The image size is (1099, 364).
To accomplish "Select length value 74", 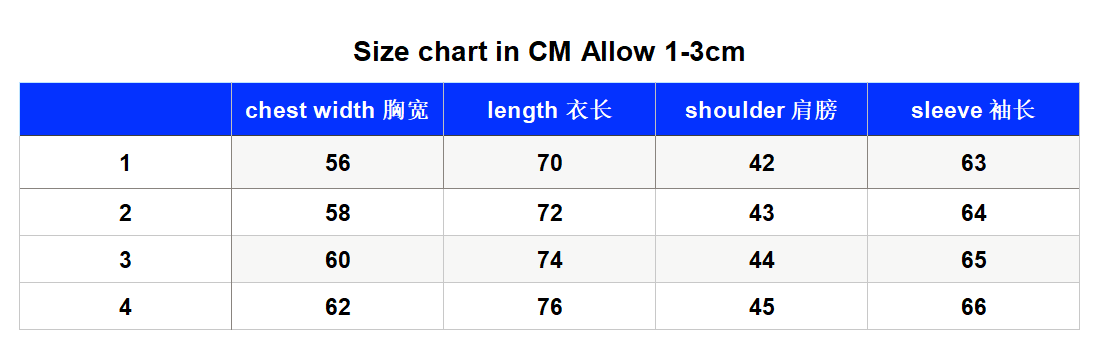I will (x=550, y=259).
